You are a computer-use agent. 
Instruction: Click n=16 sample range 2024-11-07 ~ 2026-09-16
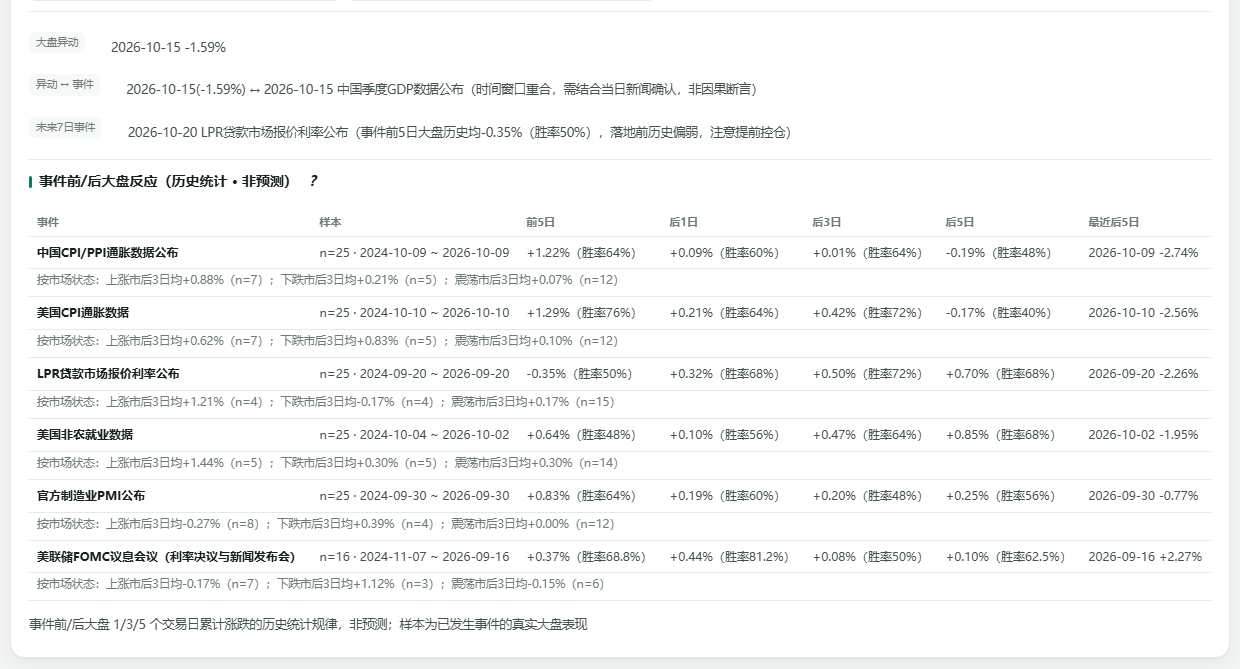[414, 557]
